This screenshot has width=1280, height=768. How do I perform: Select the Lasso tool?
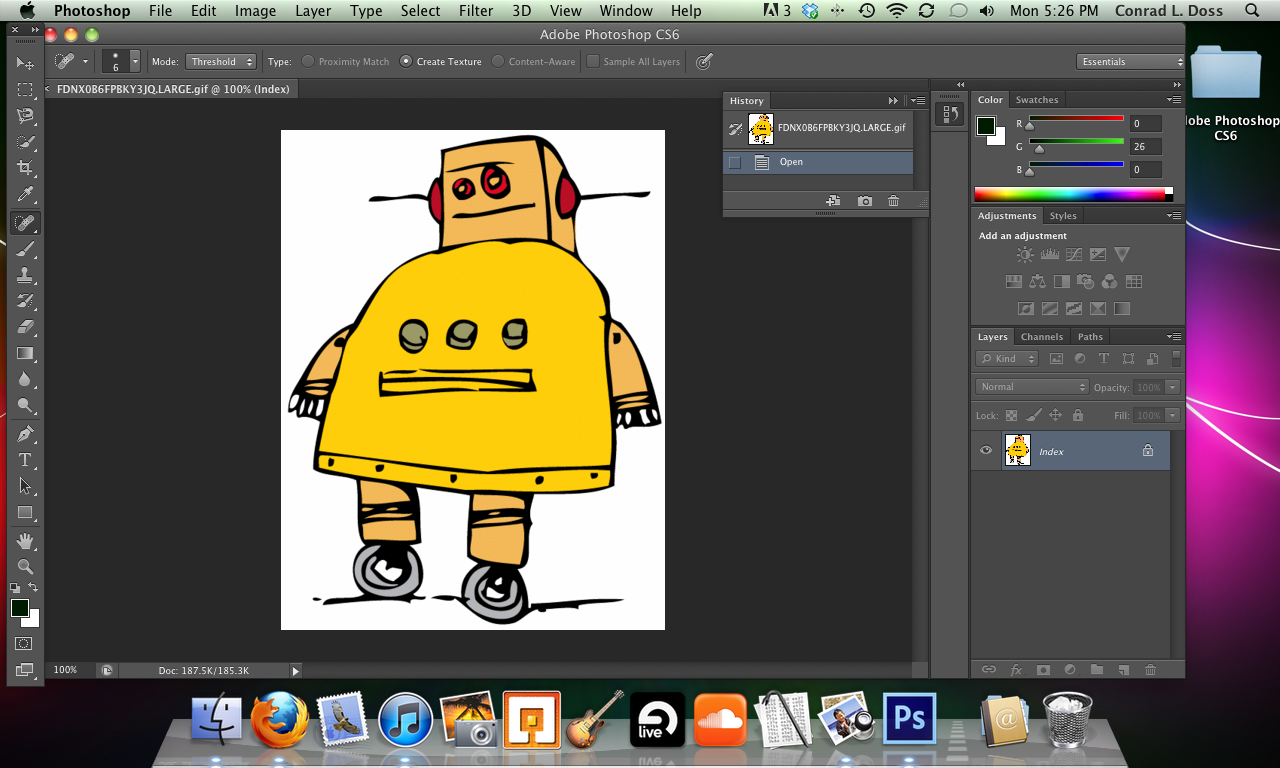pos(25,116)
